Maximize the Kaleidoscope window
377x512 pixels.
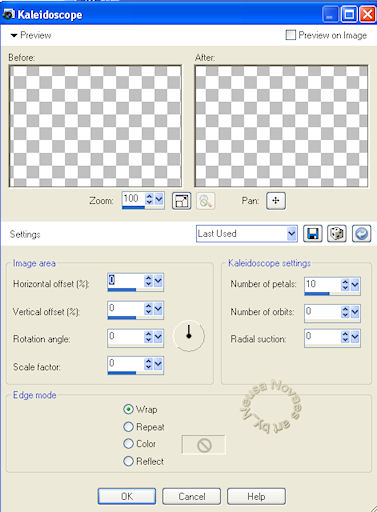tap(349, 15)
